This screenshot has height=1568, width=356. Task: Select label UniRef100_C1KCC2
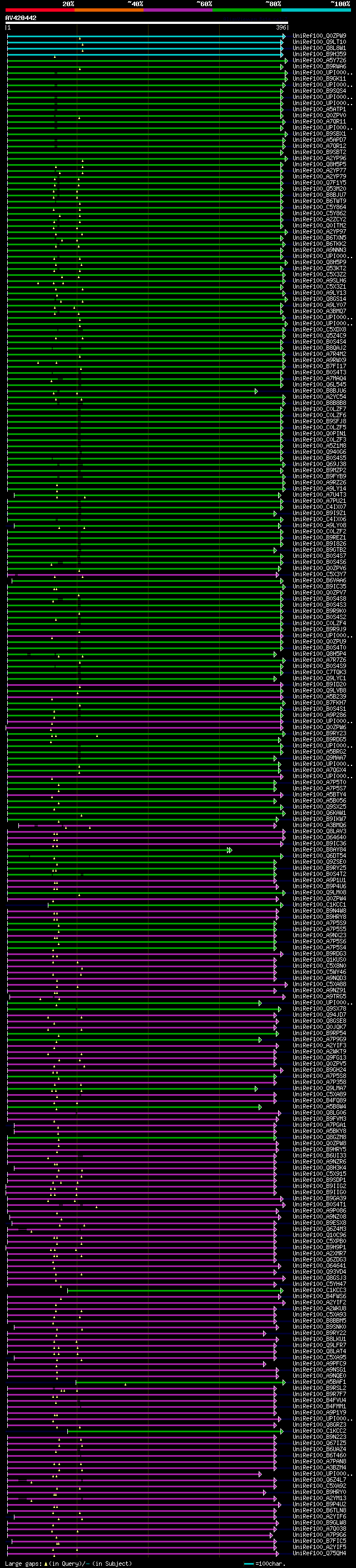319,1431
